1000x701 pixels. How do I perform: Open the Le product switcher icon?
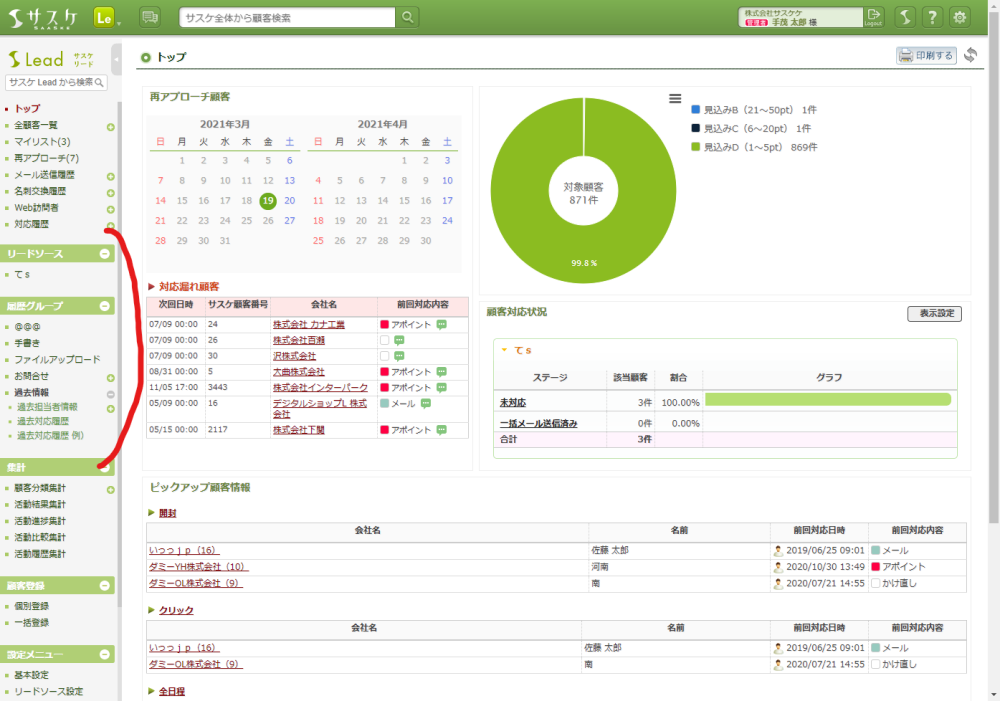(x=105, y=17)
